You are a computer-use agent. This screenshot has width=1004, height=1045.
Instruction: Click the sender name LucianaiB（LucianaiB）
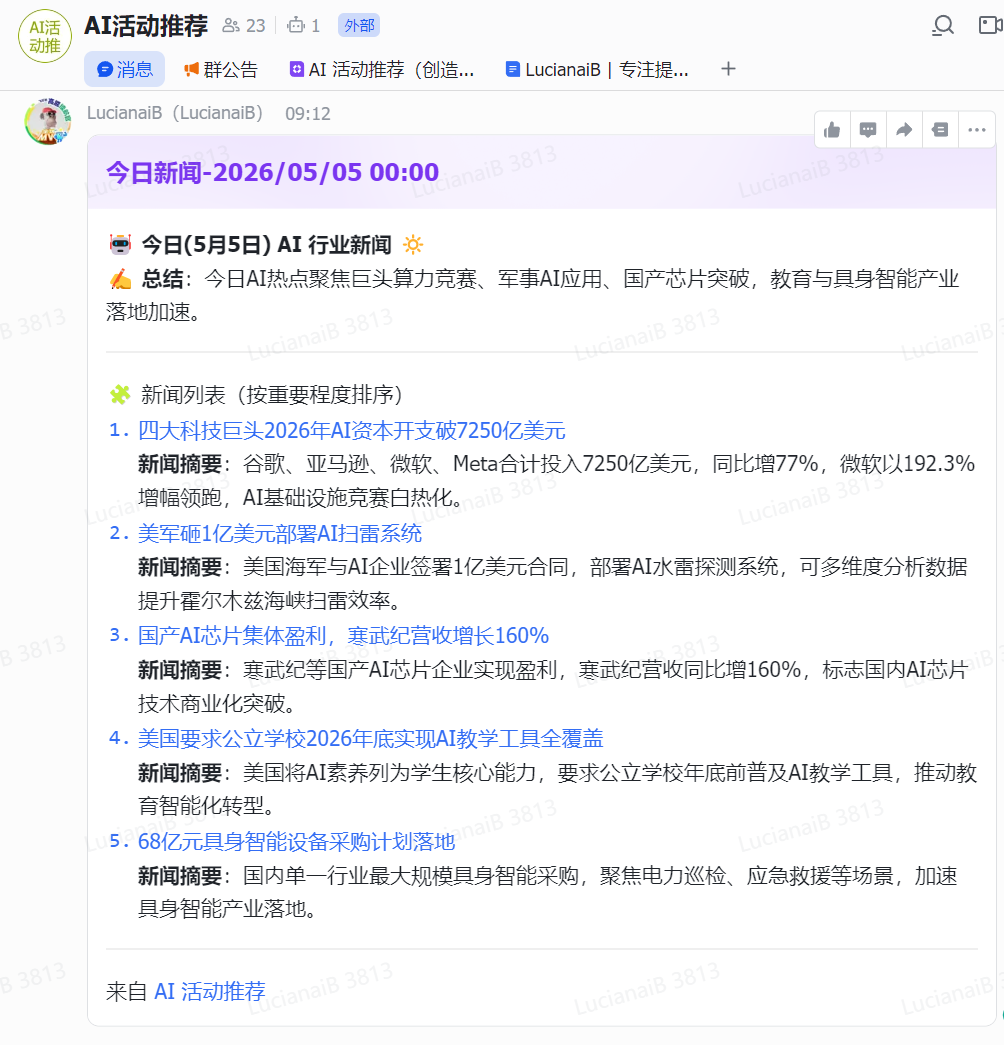175,113
